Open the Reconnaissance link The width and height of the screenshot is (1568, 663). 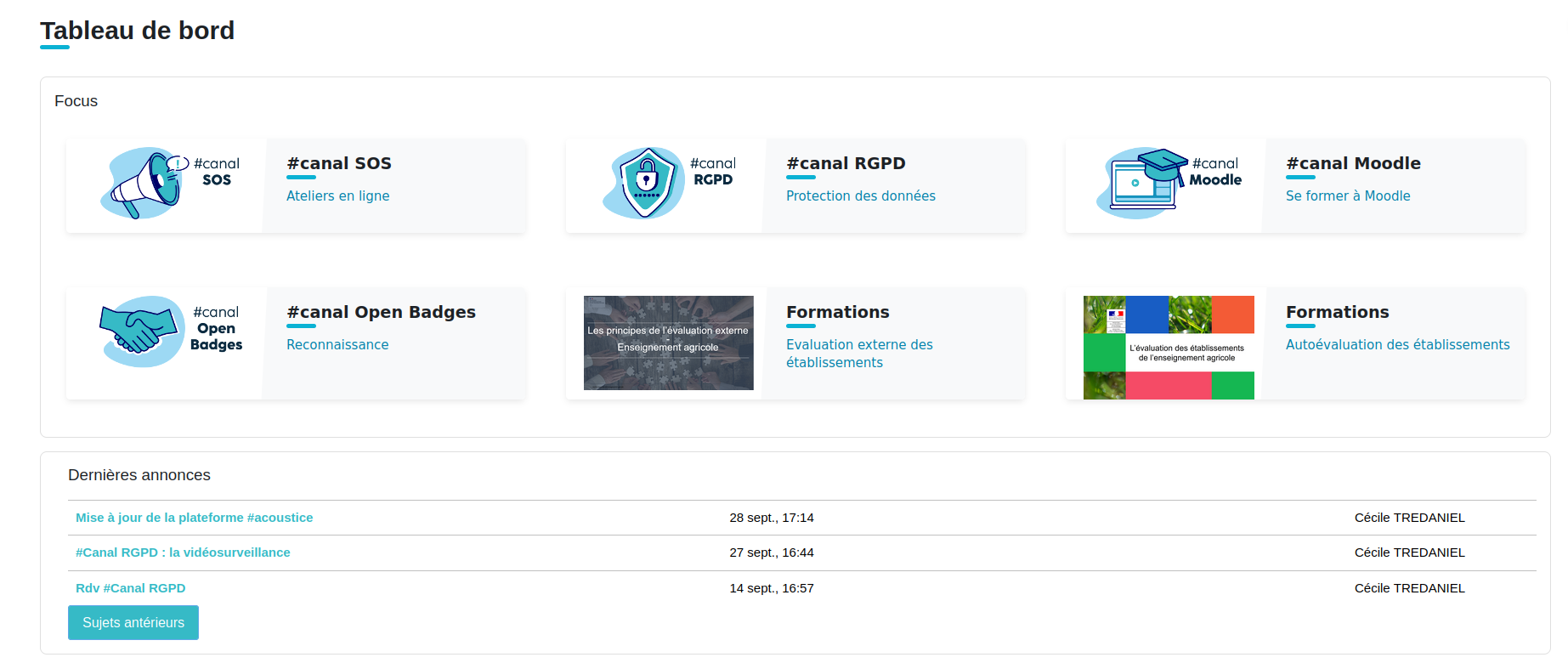pos(337,344)
